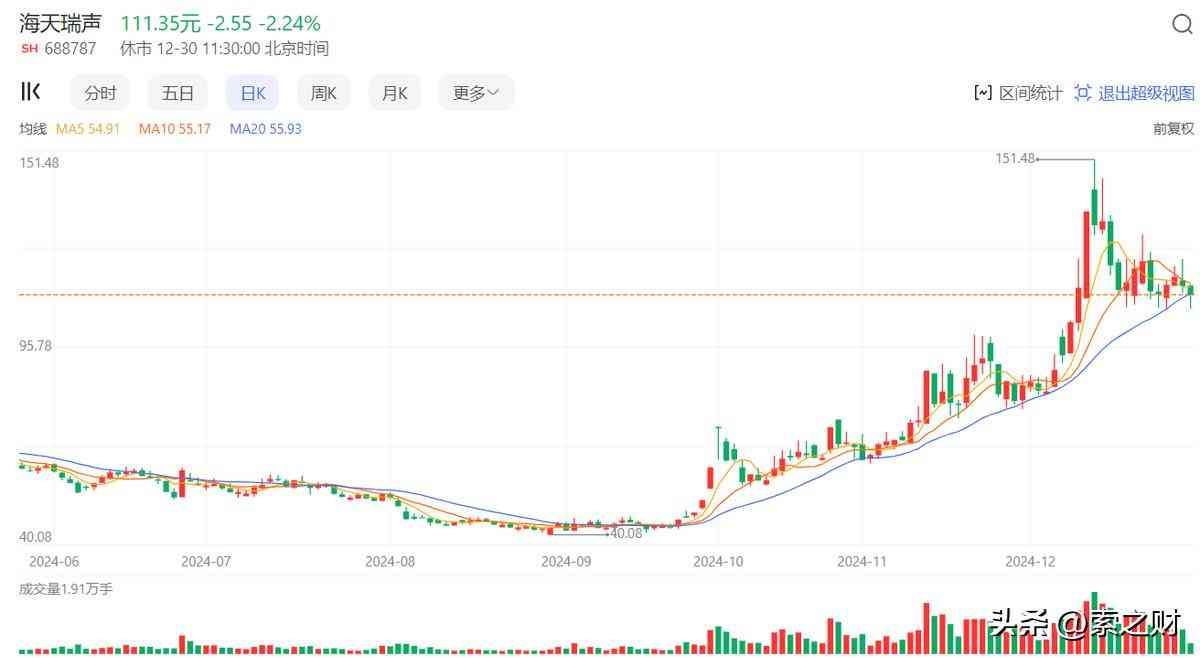Click the candlestick settings icon beside 分时

tap(31, 92)
